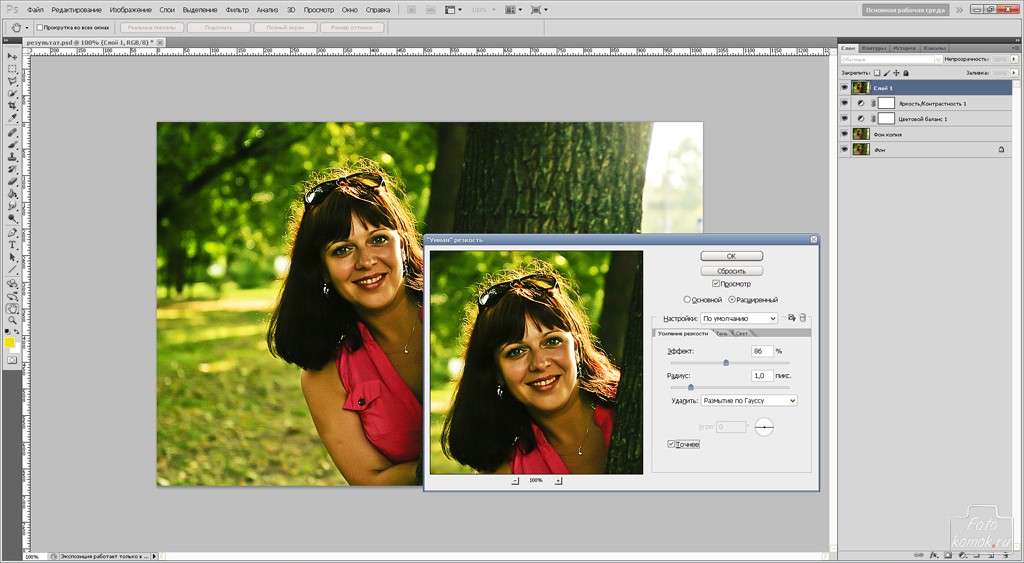
Task: Select the Zoom magnifier tool
Action: coord(12,320)
